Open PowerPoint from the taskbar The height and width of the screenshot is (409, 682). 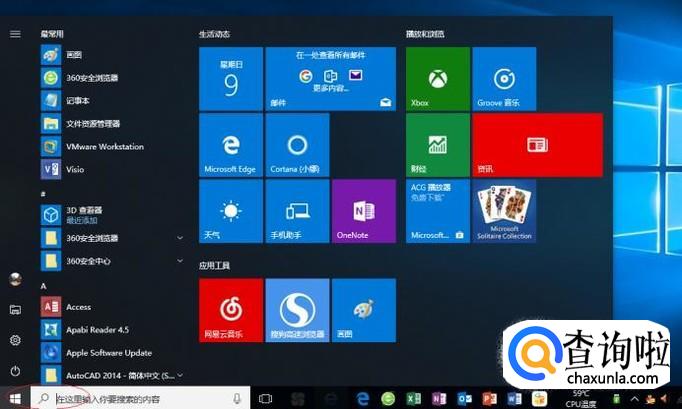(489, 399)
